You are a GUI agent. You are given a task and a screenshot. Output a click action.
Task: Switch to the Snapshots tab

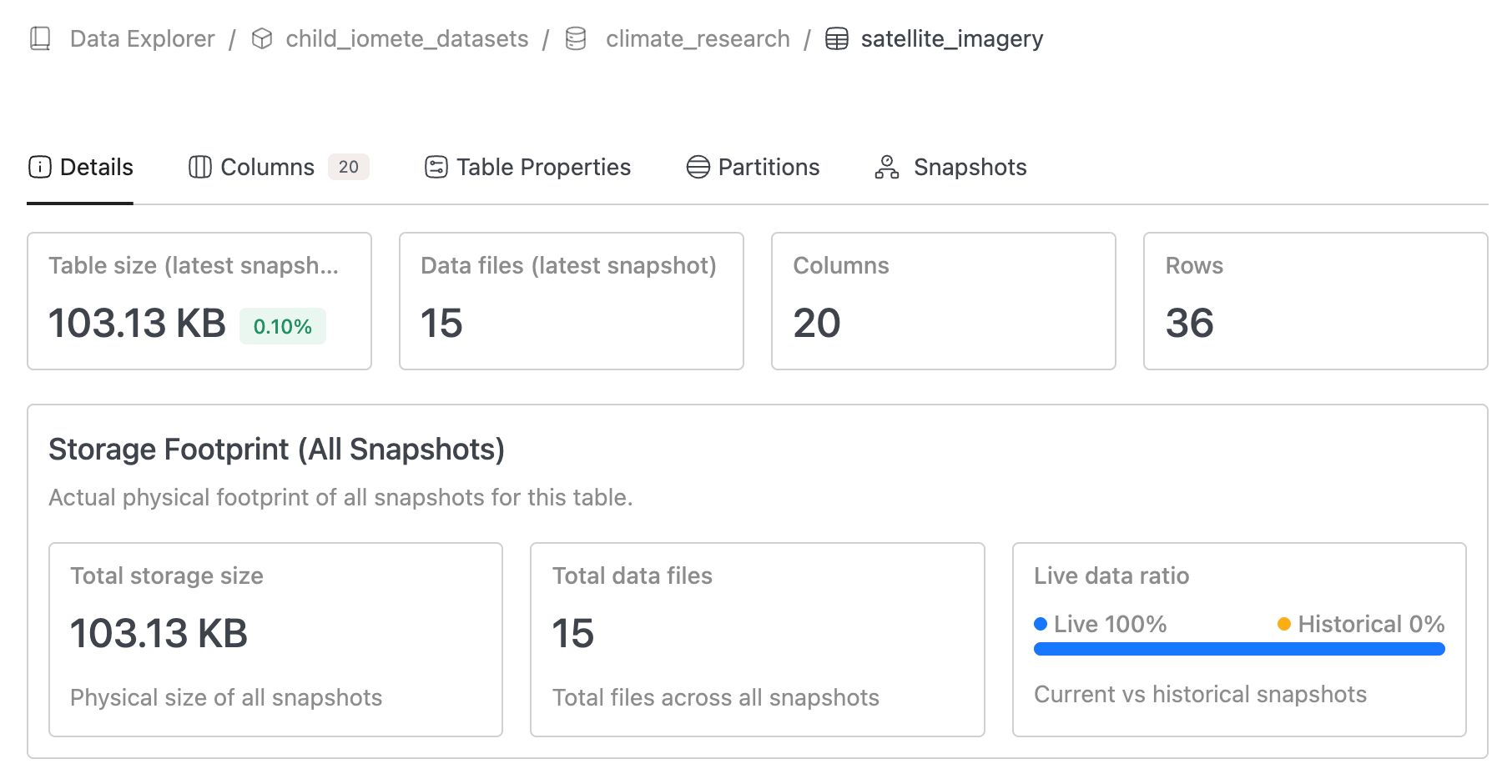coord(970,167)
